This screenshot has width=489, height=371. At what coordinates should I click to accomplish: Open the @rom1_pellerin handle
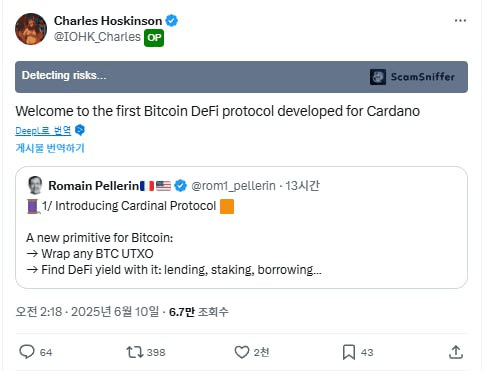tap(233, 186)
